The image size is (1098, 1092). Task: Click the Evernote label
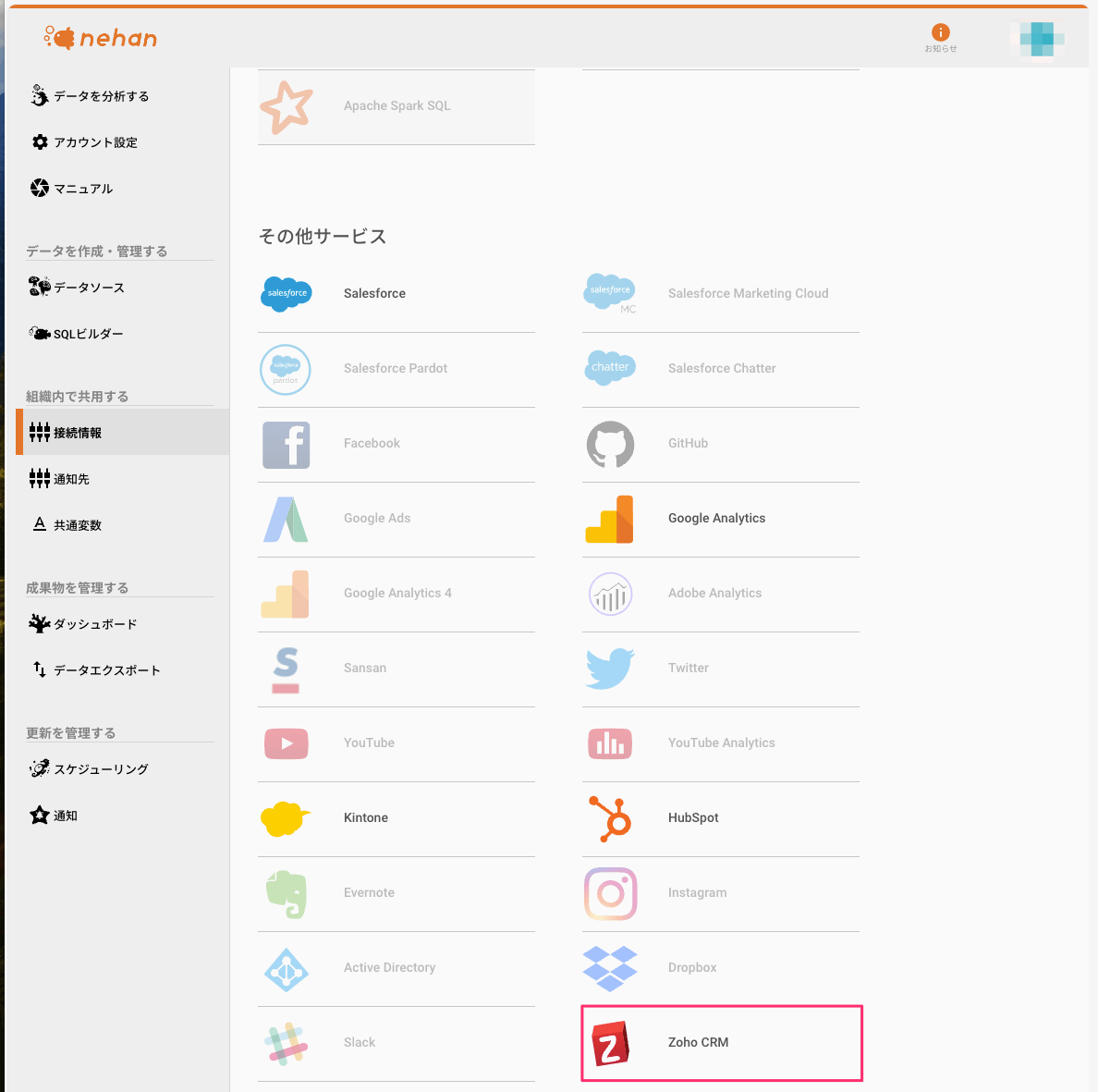click(369, 892)
